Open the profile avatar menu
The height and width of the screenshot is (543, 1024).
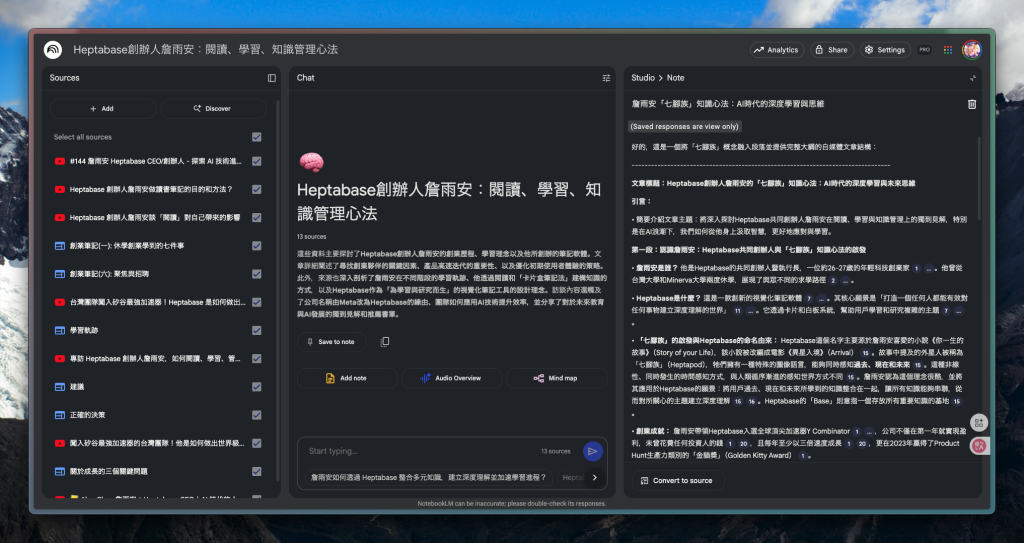point(972,50)
